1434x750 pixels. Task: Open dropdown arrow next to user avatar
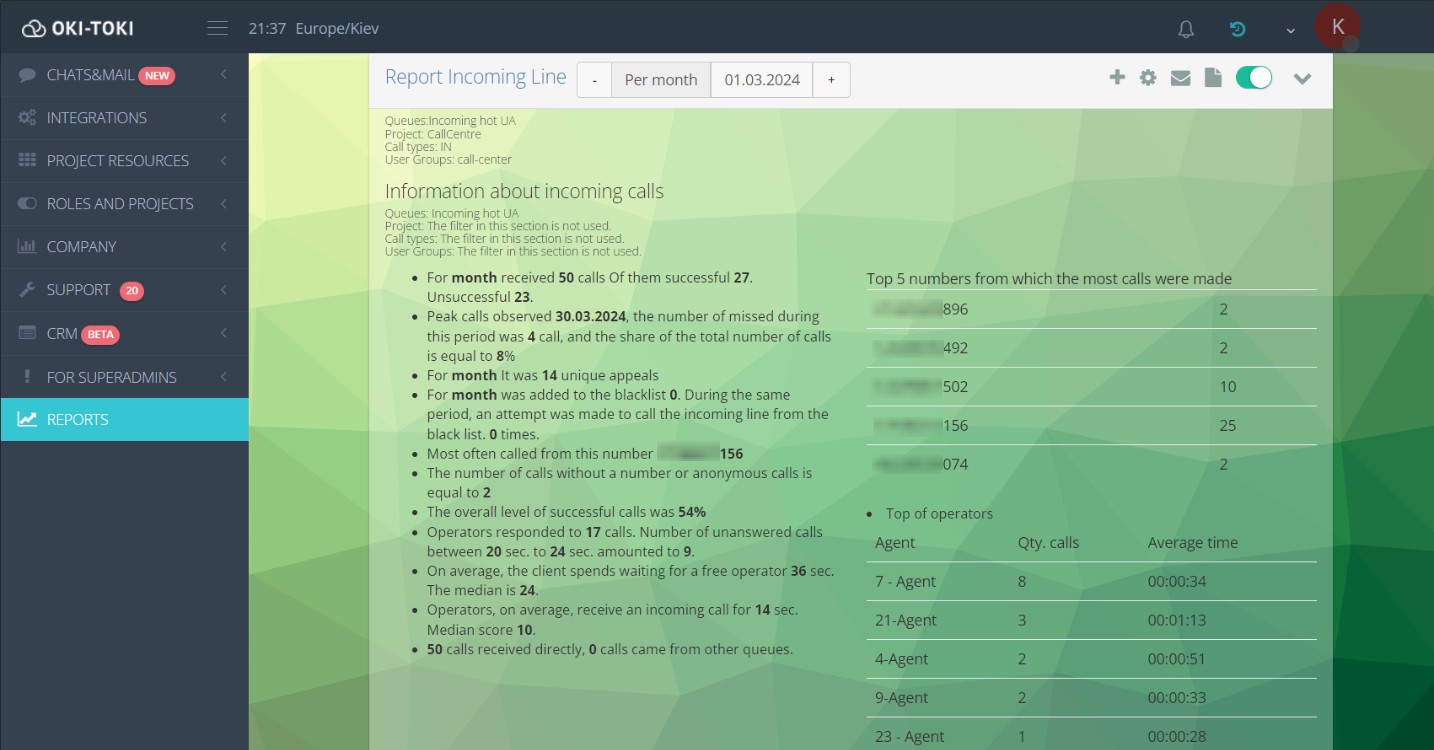(x=1291, y=30)
